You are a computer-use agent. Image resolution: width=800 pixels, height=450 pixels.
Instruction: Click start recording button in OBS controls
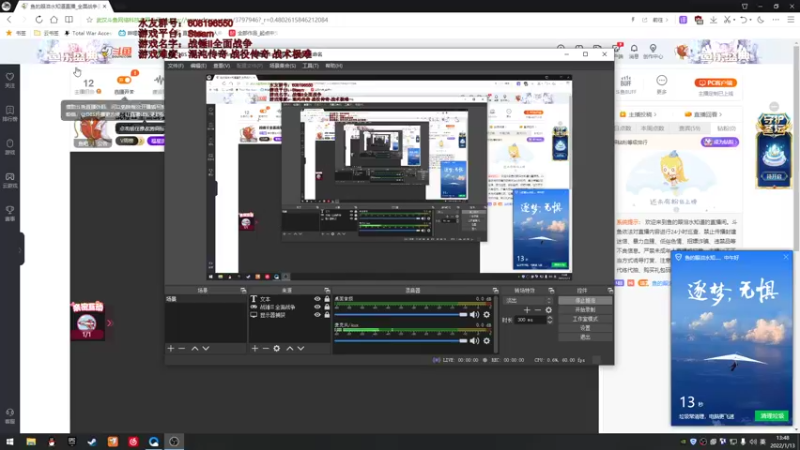pos(585,310)
